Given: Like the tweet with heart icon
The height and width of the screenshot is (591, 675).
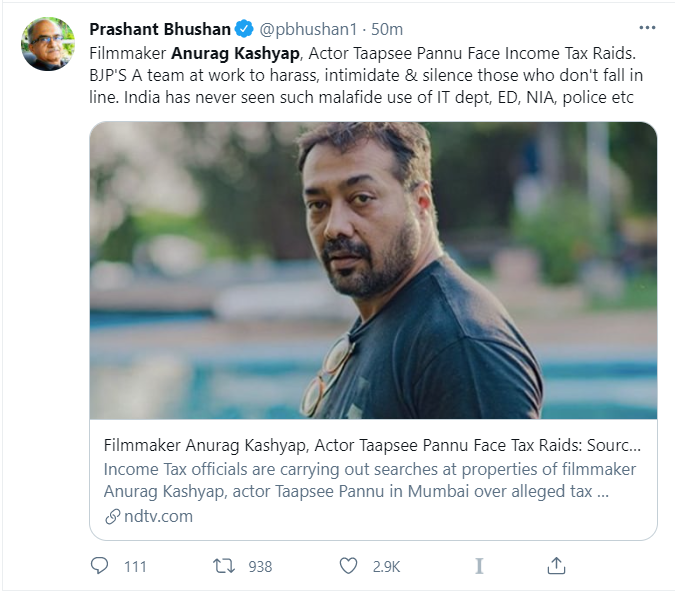Looking at the screenshot, I should point(348,566).
